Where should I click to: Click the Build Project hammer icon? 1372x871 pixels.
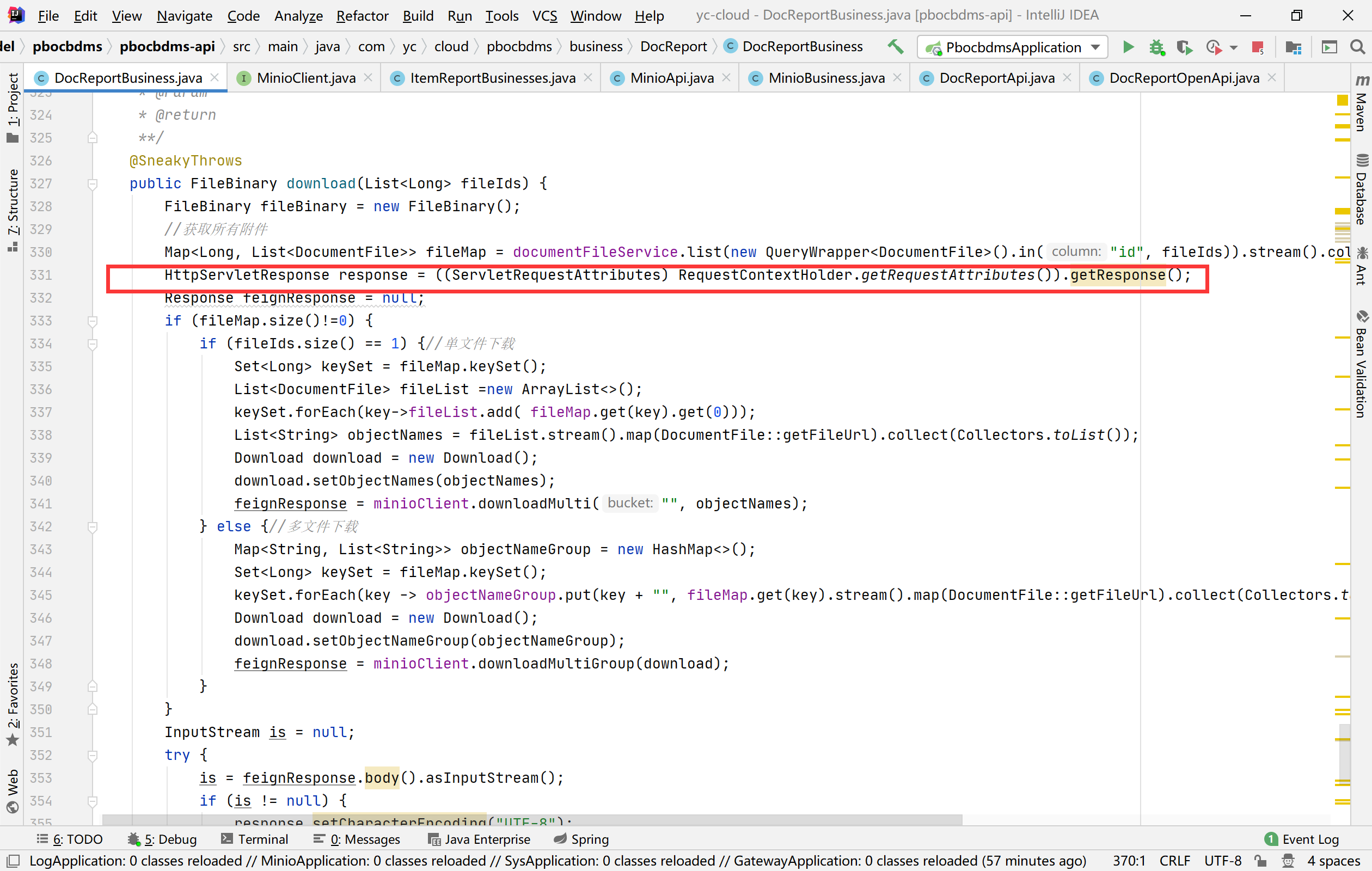[895, 47]
